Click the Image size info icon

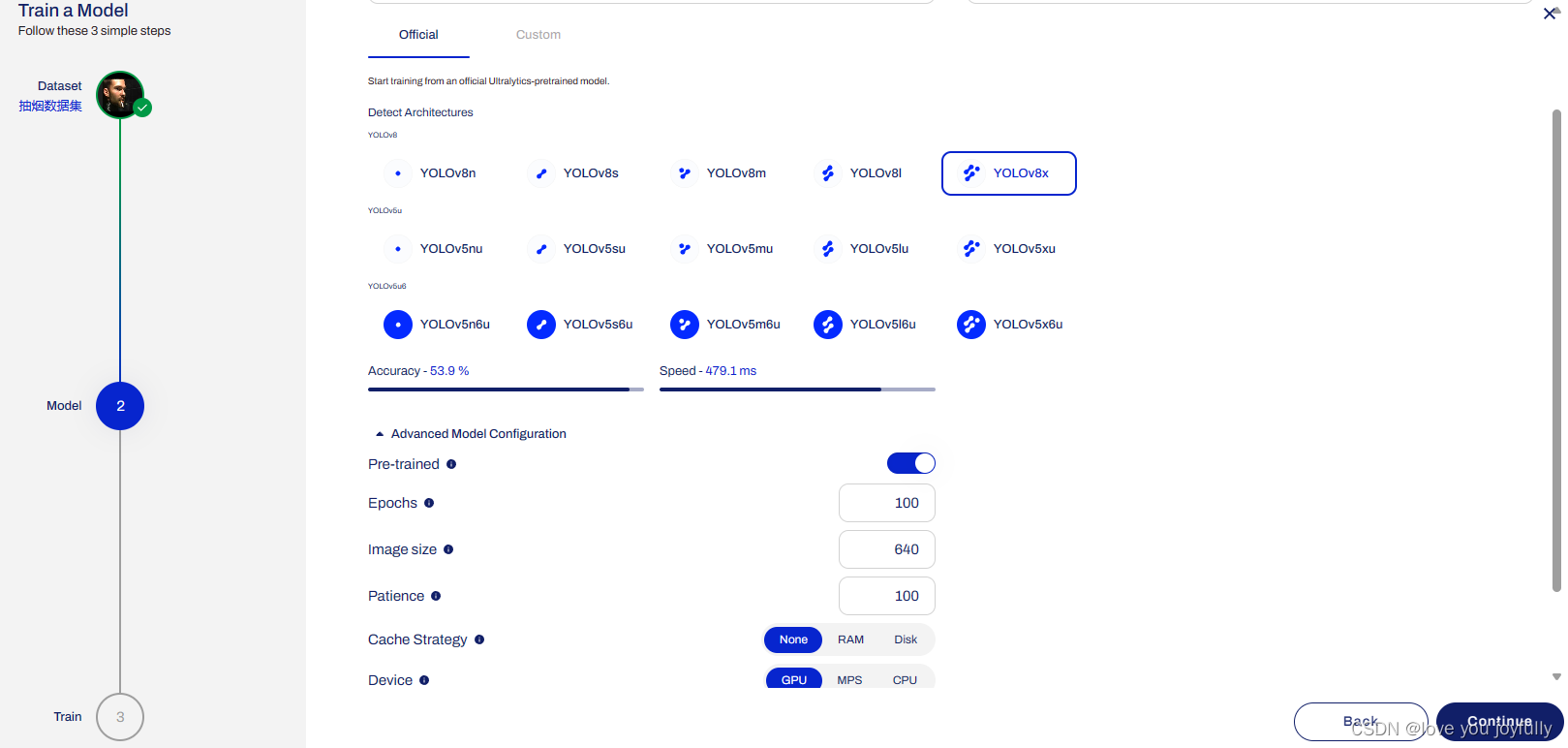[448, 549]
